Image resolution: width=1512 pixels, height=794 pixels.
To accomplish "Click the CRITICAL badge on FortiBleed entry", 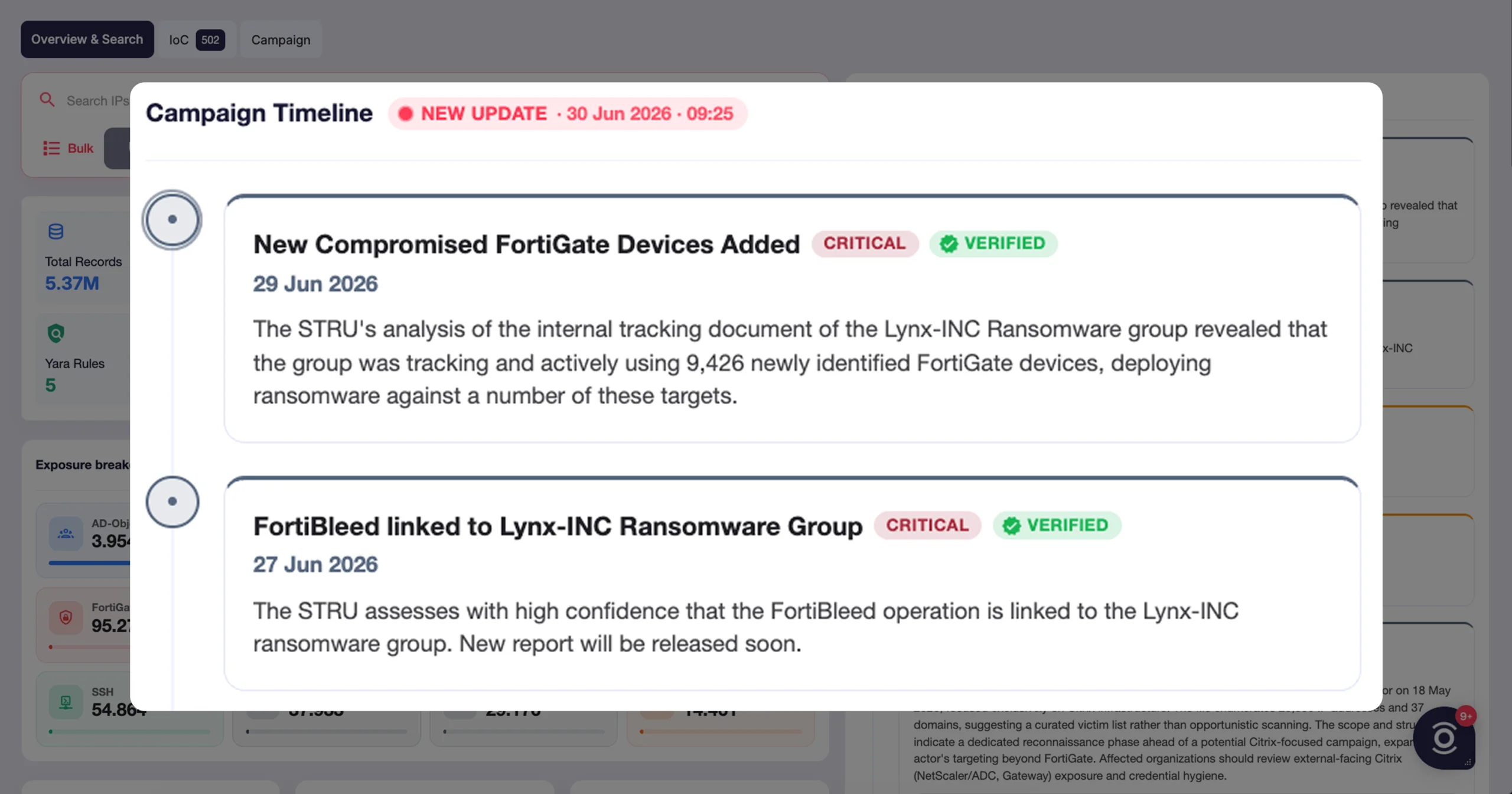I will (x=927, y=525).
